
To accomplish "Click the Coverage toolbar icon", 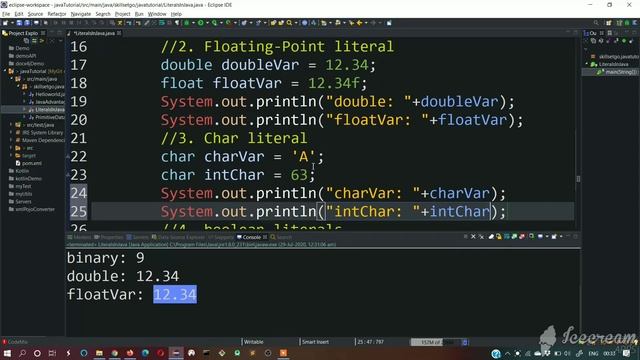I will (x=214, y=23).
